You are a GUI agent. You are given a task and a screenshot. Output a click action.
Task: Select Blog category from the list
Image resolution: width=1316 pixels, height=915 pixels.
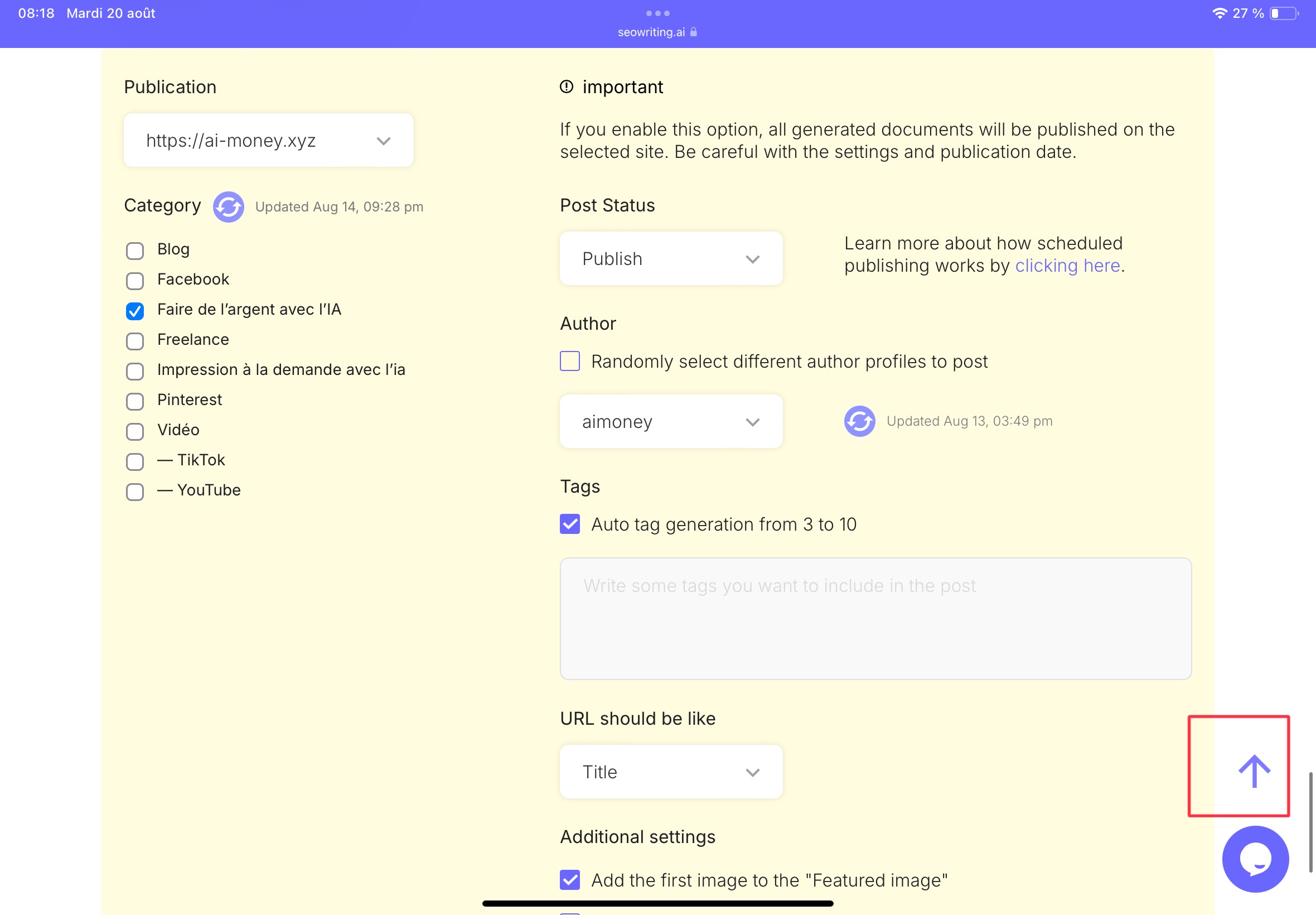tap(135, 250)
